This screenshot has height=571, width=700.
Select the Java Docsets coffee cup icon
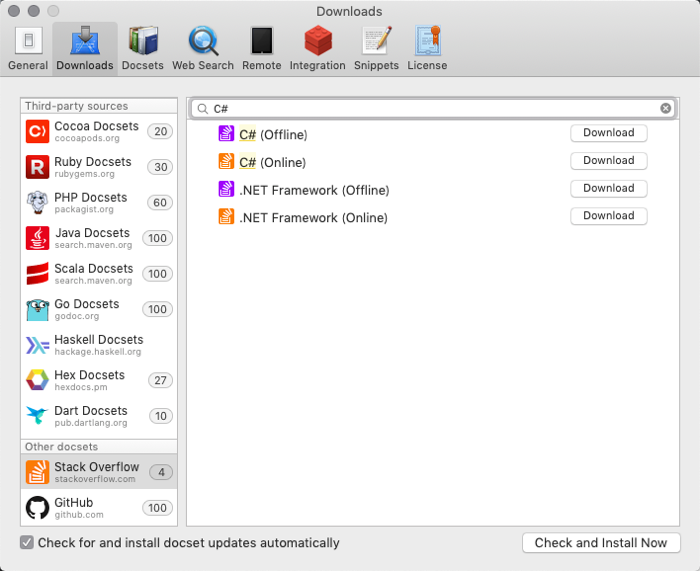(38, 238)
